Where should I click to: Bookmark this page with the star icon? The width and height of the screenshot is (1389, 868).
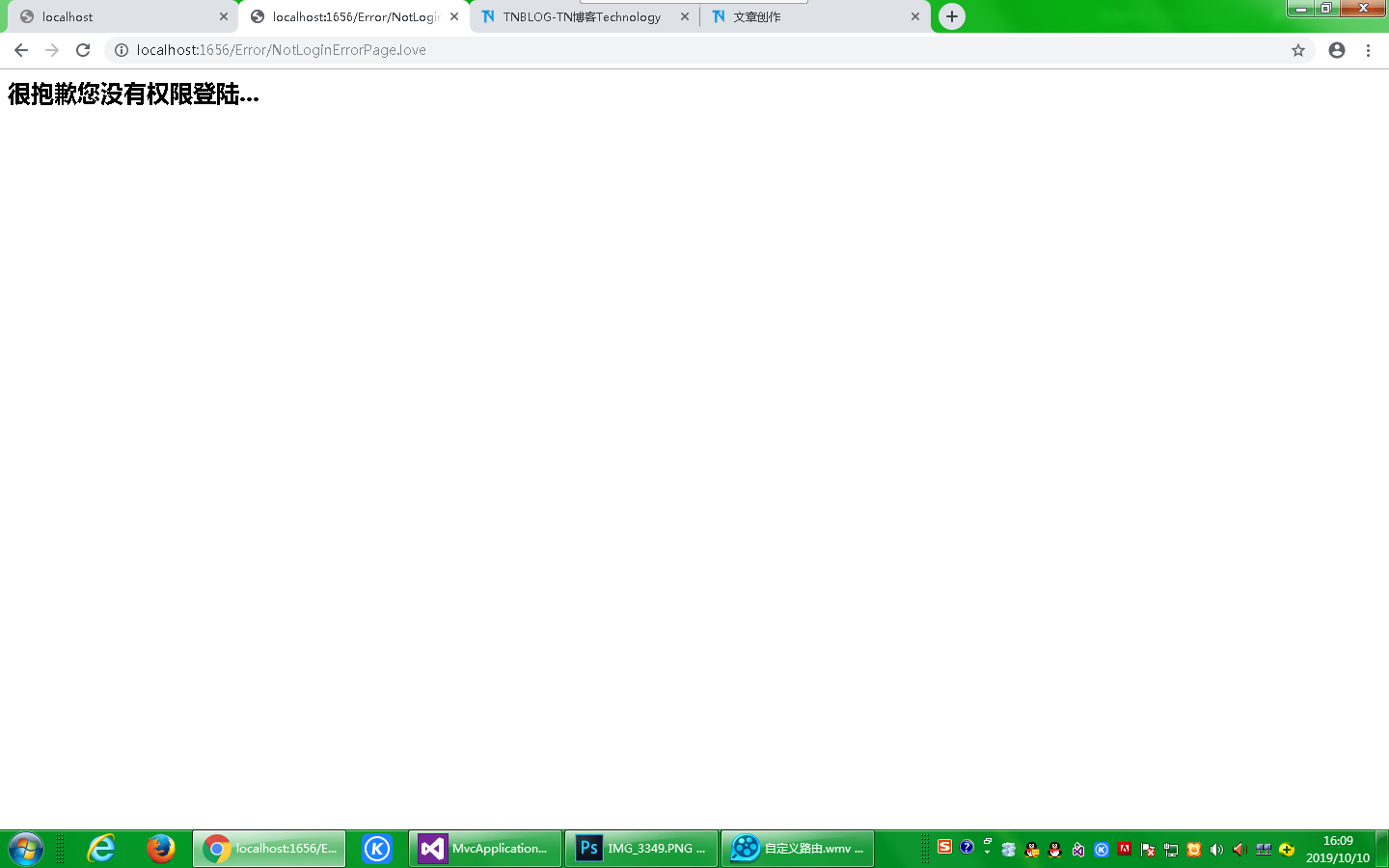pos(1298,50)
